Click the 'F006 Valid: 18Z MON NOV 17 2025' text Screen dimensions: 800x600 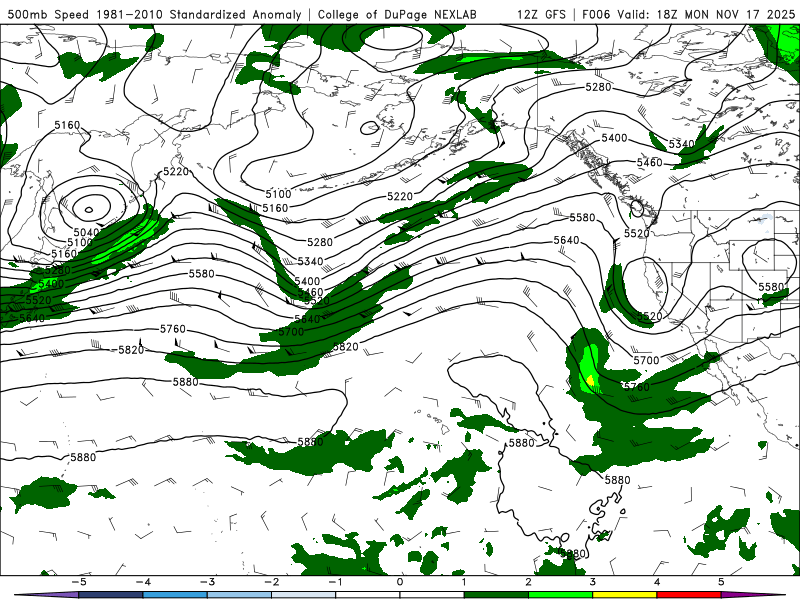(689, 14)
